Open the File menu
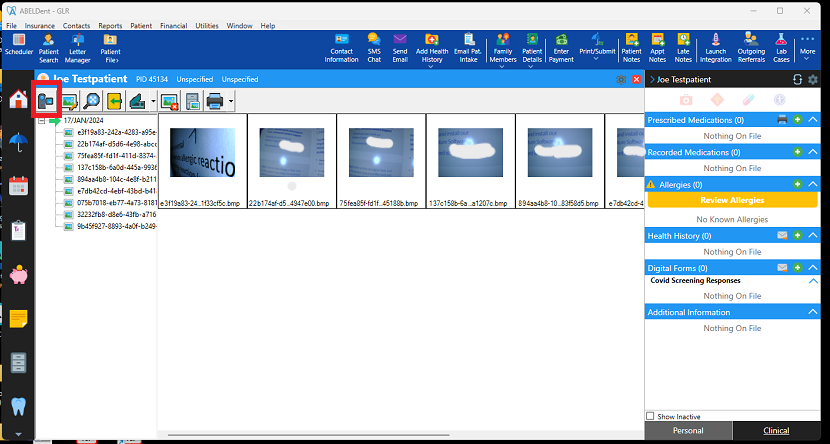Image resolution: width=830 pixels, height=444 pixels. pyautogui.click(x=11, y=25)
